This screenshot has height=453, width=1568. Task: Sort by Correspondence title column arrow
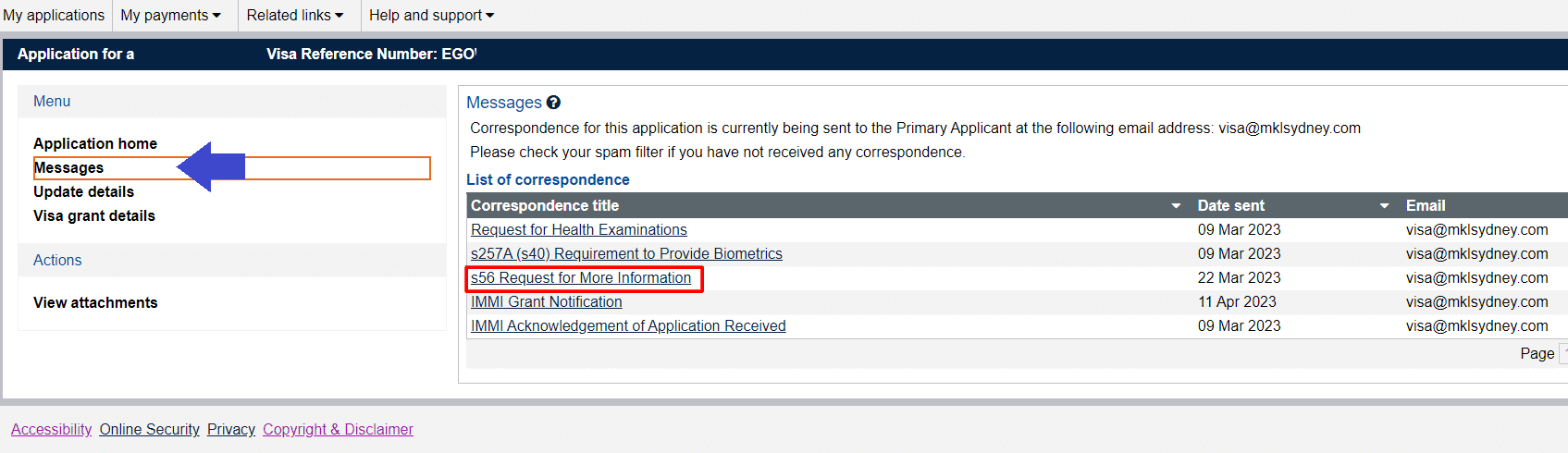tap(1176, 206)
